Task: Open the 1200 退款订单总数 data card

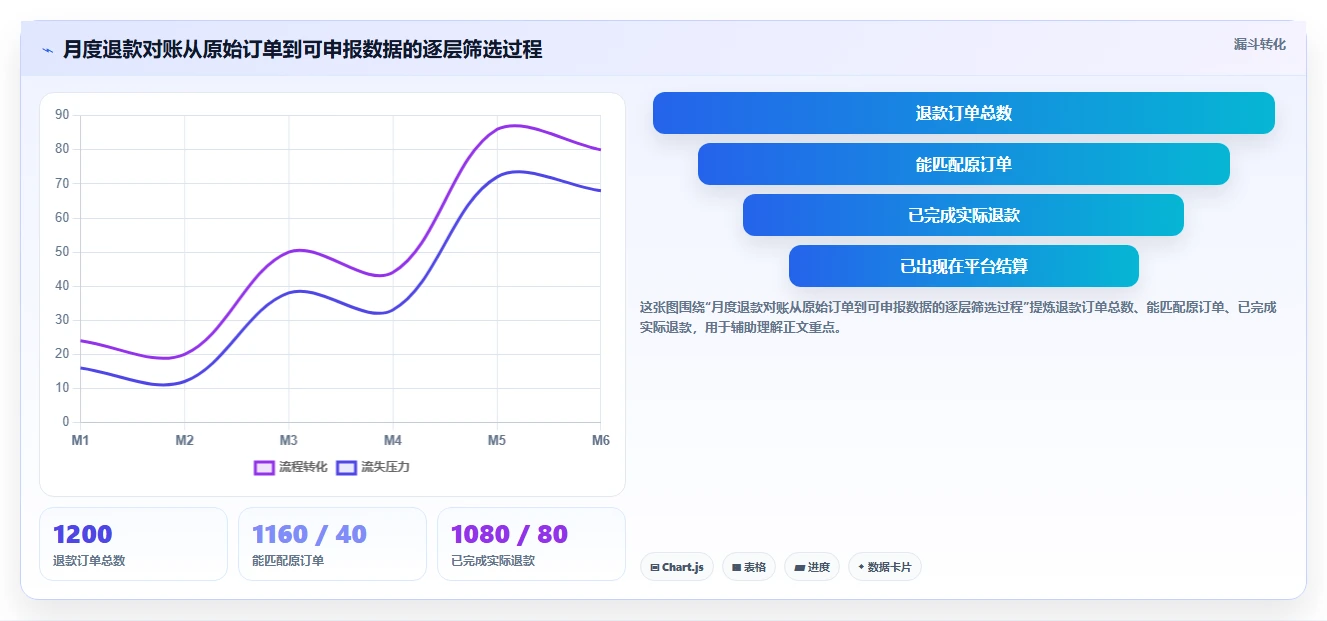Action: tap(133, 544)
